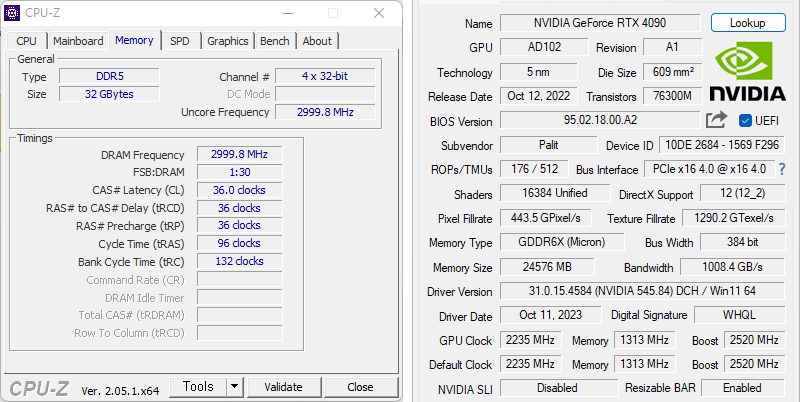Screen dimensions: 800x402
Task: Click the Memory Size value 24576 MB
Action: [547, 266]
